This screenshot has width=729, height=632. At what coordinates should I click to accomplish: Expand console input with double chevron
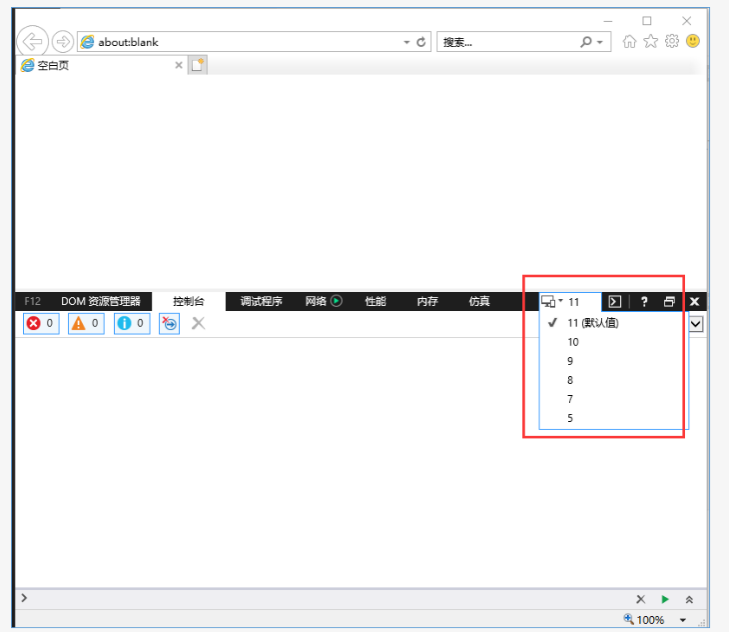pos(689,599)
